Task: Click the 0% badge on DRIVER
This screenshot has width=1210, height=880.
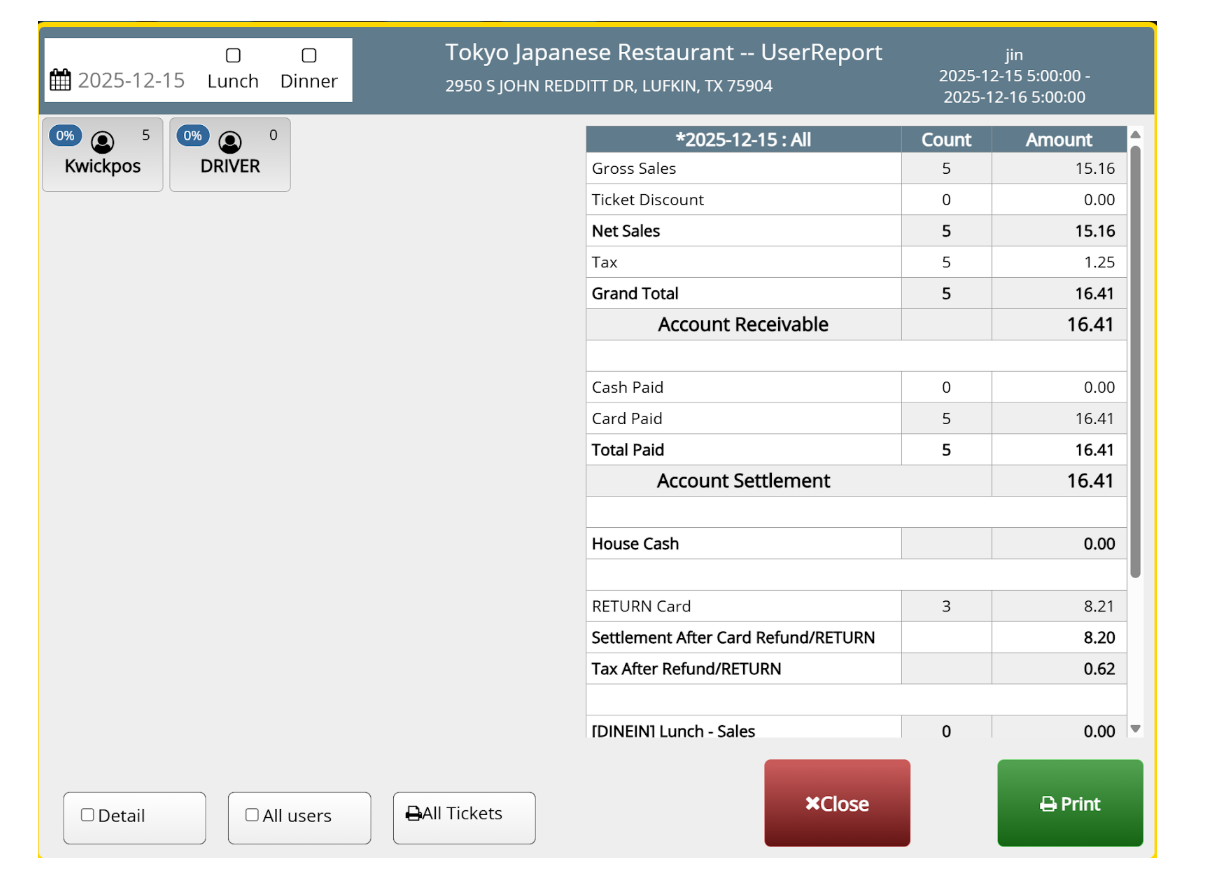Action: [x=193, y=136]
